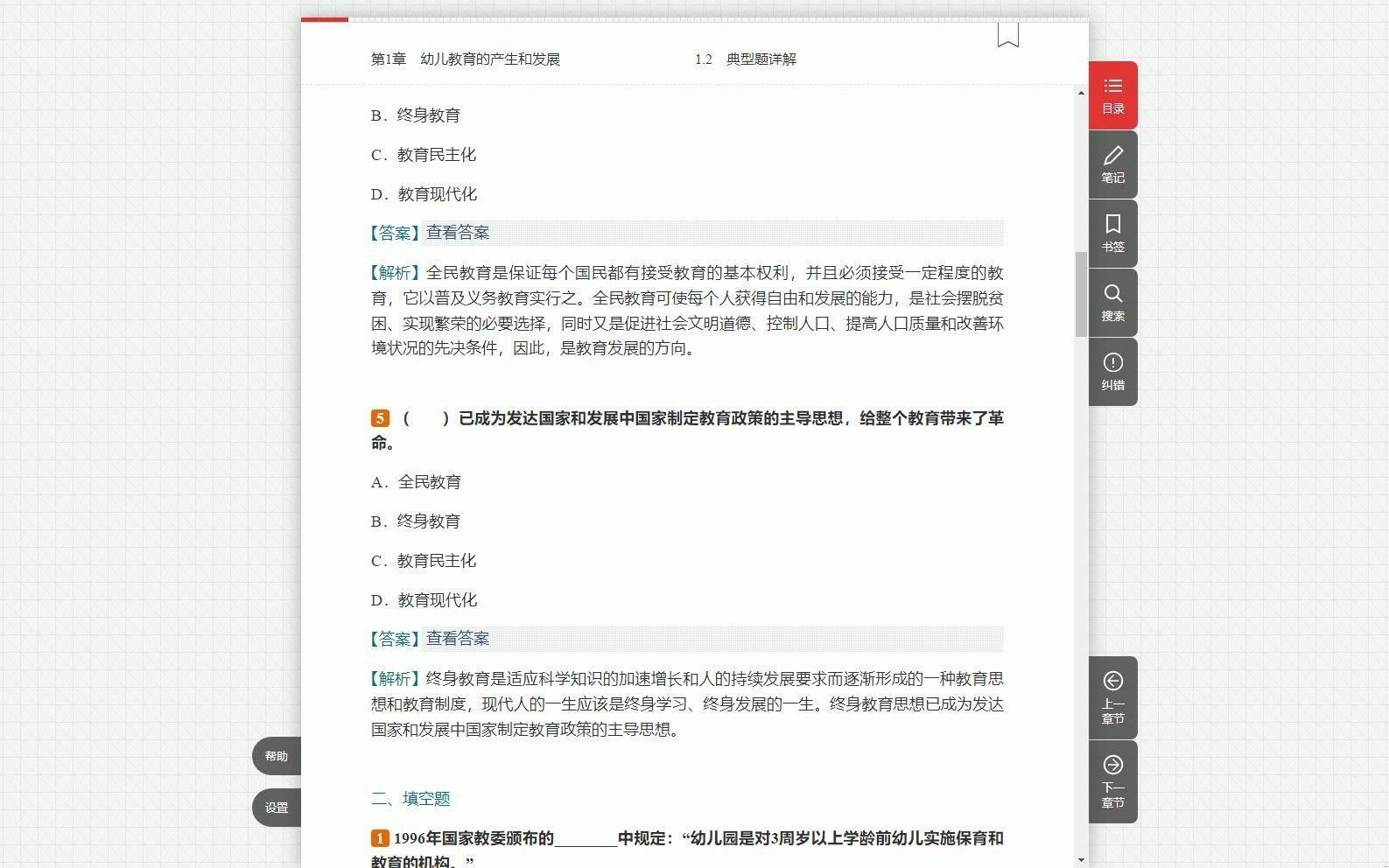Image resolution: width=1389 pixels, height=868 pixels.
Task: Open the 设置 settings button
Action: point(277,808)
